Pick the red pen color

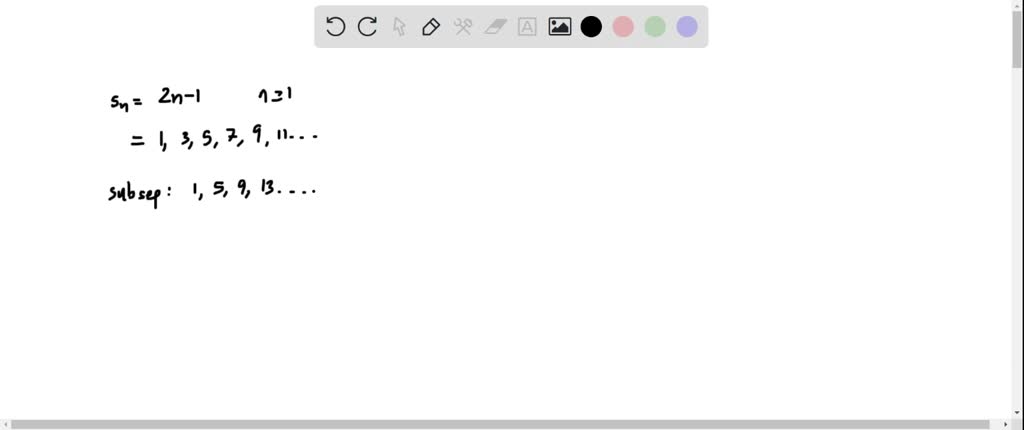pos(623,27)
